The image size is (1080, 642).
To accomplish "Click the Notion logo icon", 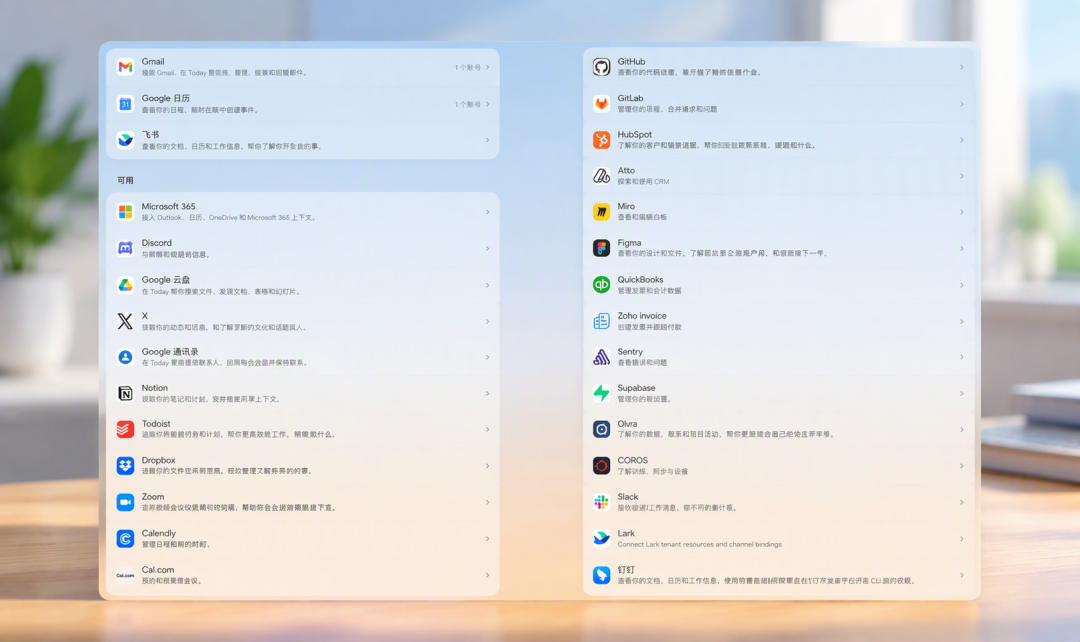I will click(125, 393).
